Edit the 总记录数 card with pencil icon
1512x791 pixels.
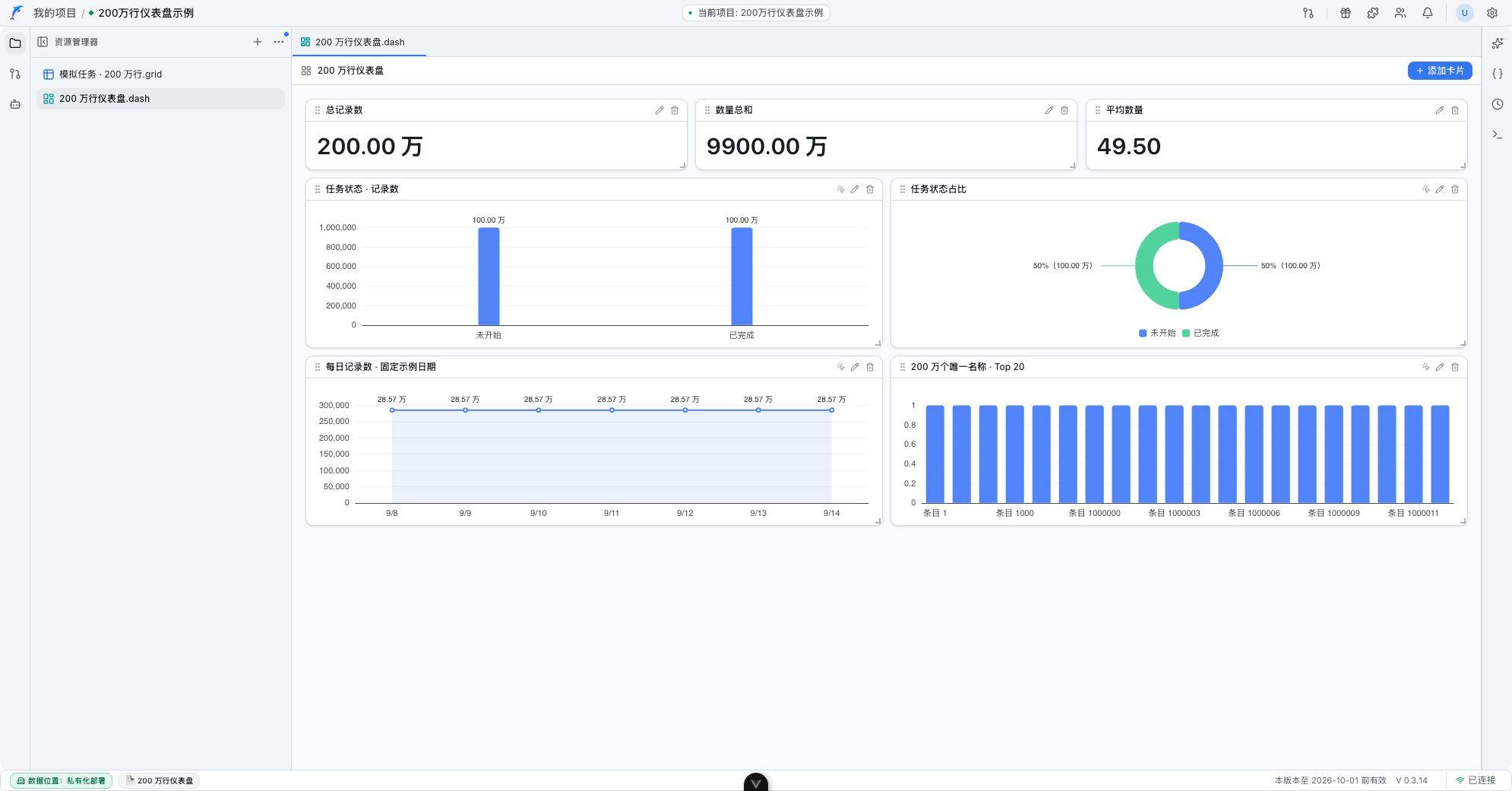659,110
